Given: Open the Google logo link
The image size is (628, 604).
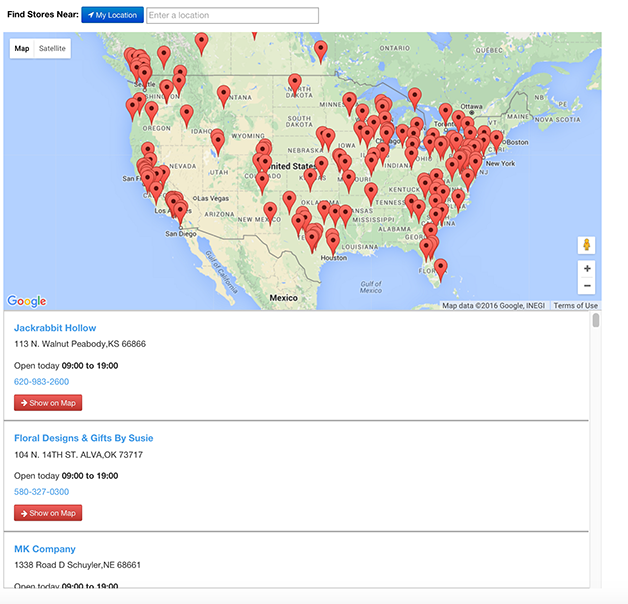Looking at the screenshot, I should tap(27, 301).
